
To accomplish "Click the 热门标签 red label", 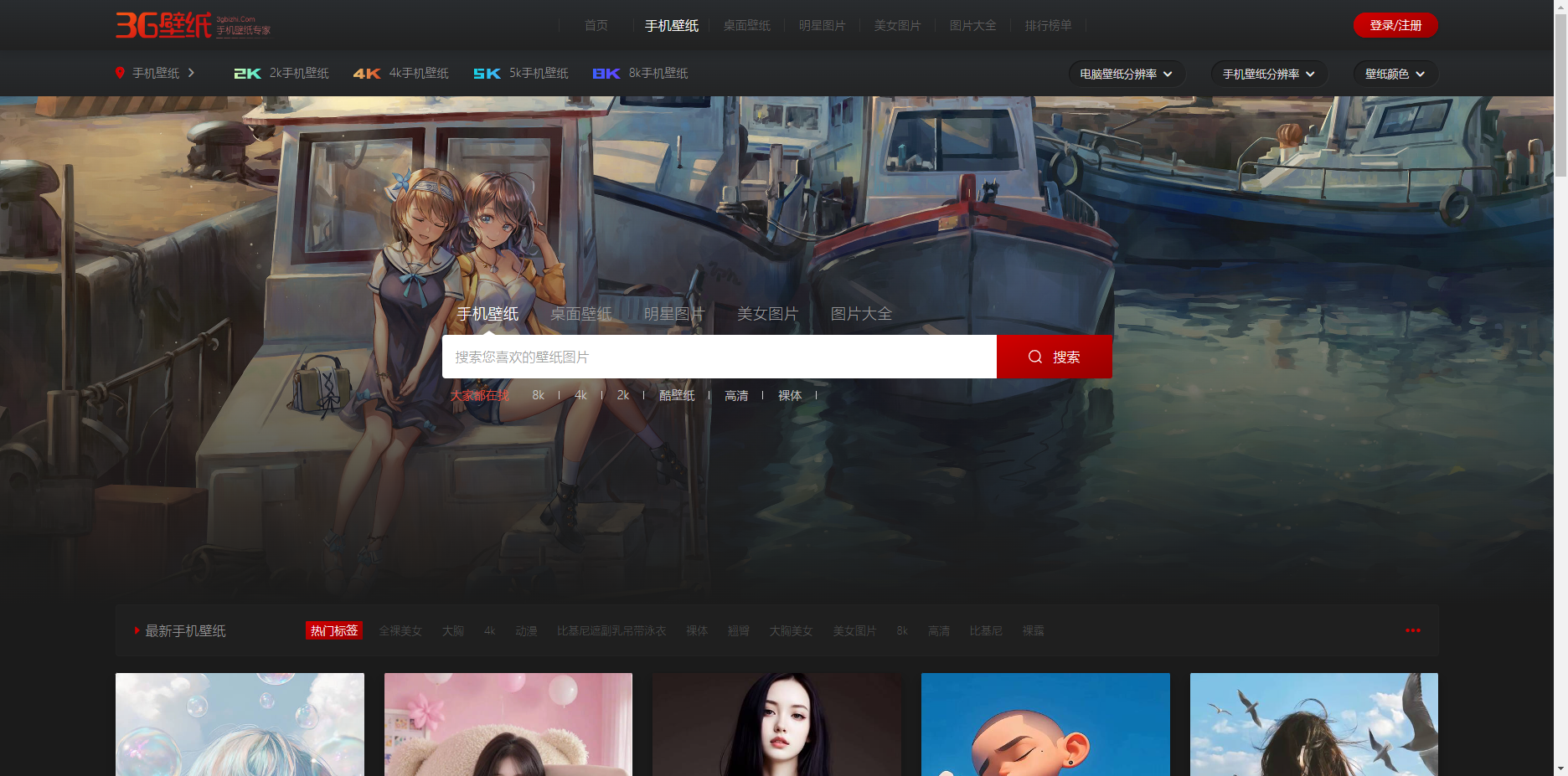I will point(334,630).
